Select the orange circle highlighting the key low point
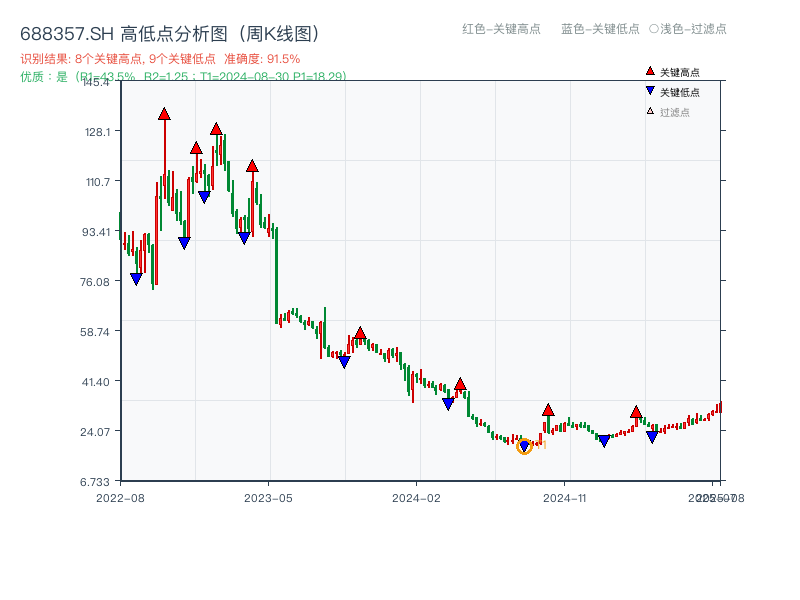800x600 pixels. (522, 446)
